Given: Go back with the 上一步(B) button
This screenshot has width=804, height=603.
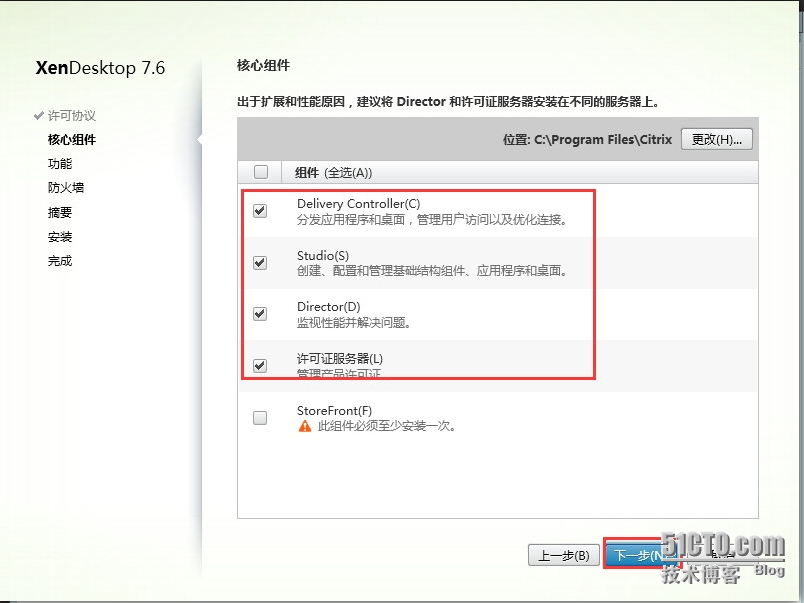Looking at the screenshot, I should pos(564,555).
